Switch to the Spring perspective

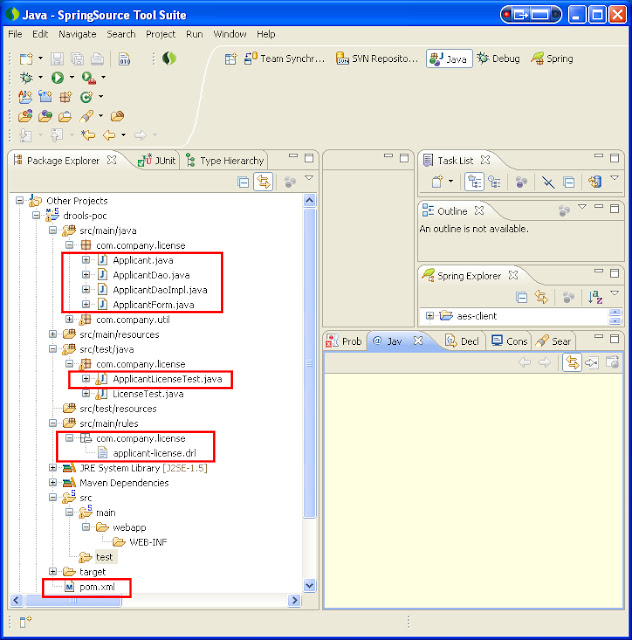pyautogui.click(x=552, y=59)
